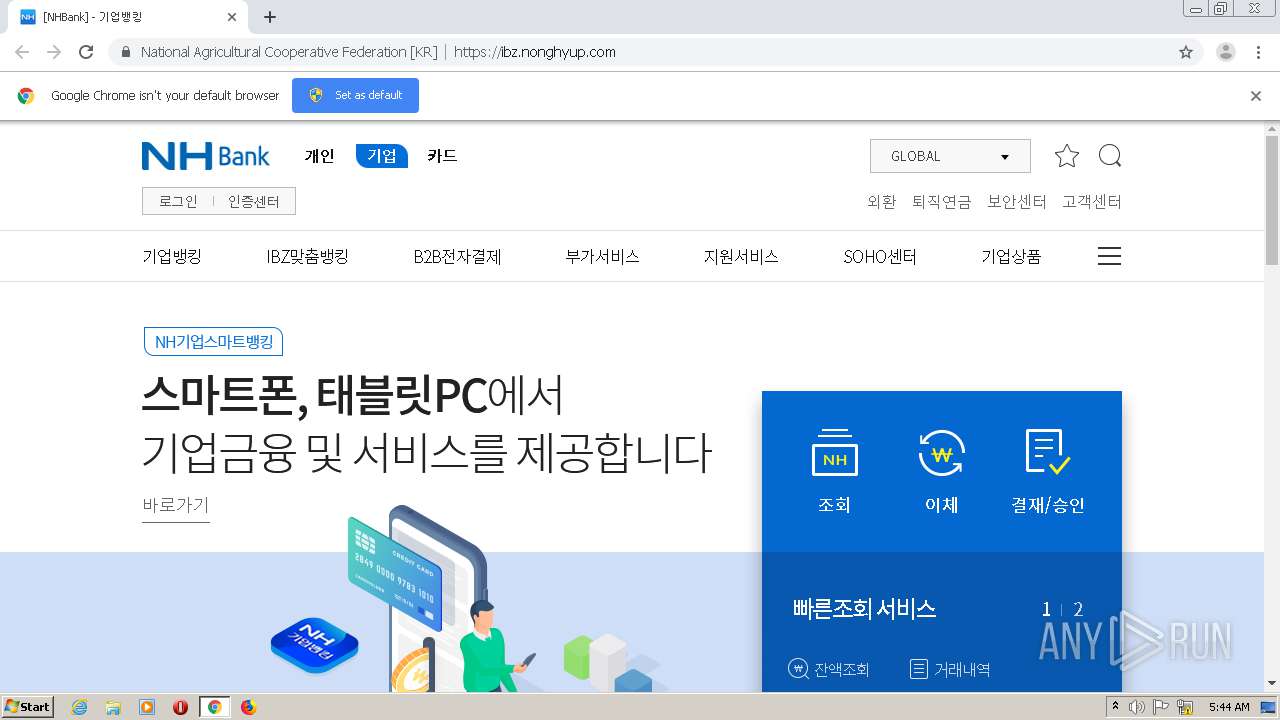Click the Chrome taskbar button
Image resolution: width=1280 pixels, height=720 pixels.
214,707
